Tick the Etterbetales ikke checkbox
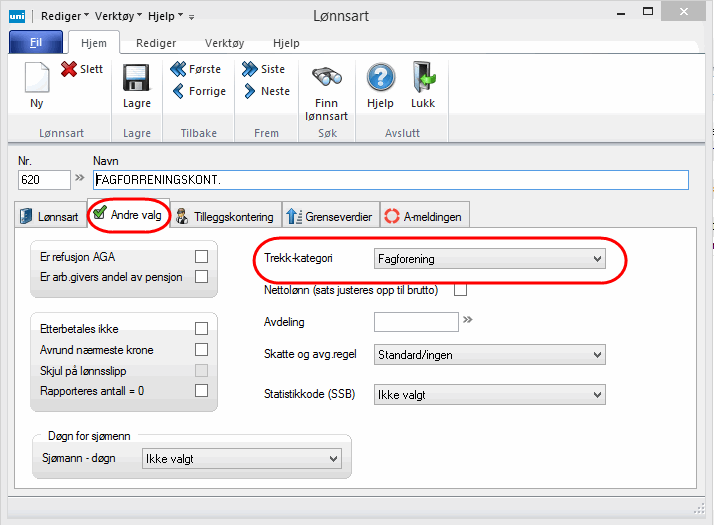This screenshot has width=714, height=525. (201, 328)
